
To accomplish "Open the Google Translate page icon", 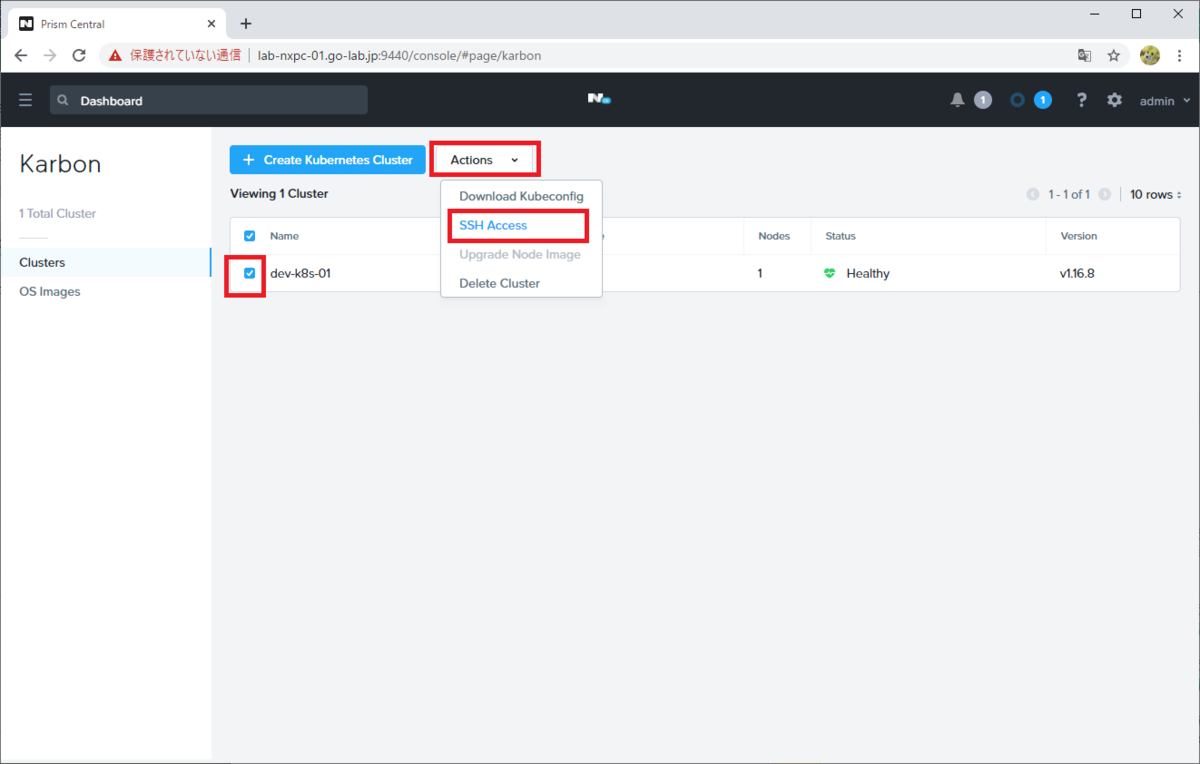I will click(x=1084, y=56).
